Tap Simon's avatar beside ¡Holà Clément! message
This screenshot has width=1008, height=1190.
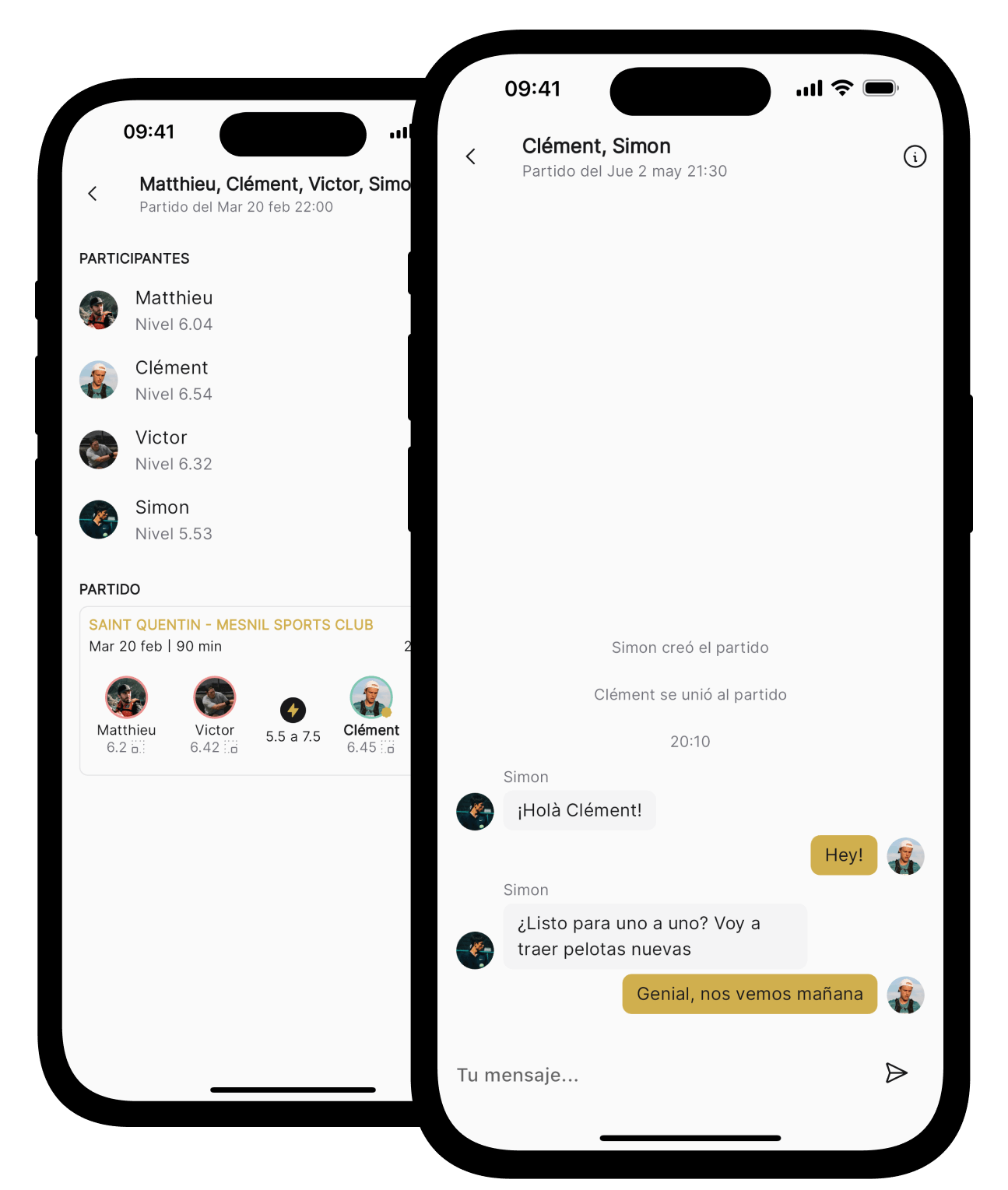pyautogui.click(x=475, y=812)
